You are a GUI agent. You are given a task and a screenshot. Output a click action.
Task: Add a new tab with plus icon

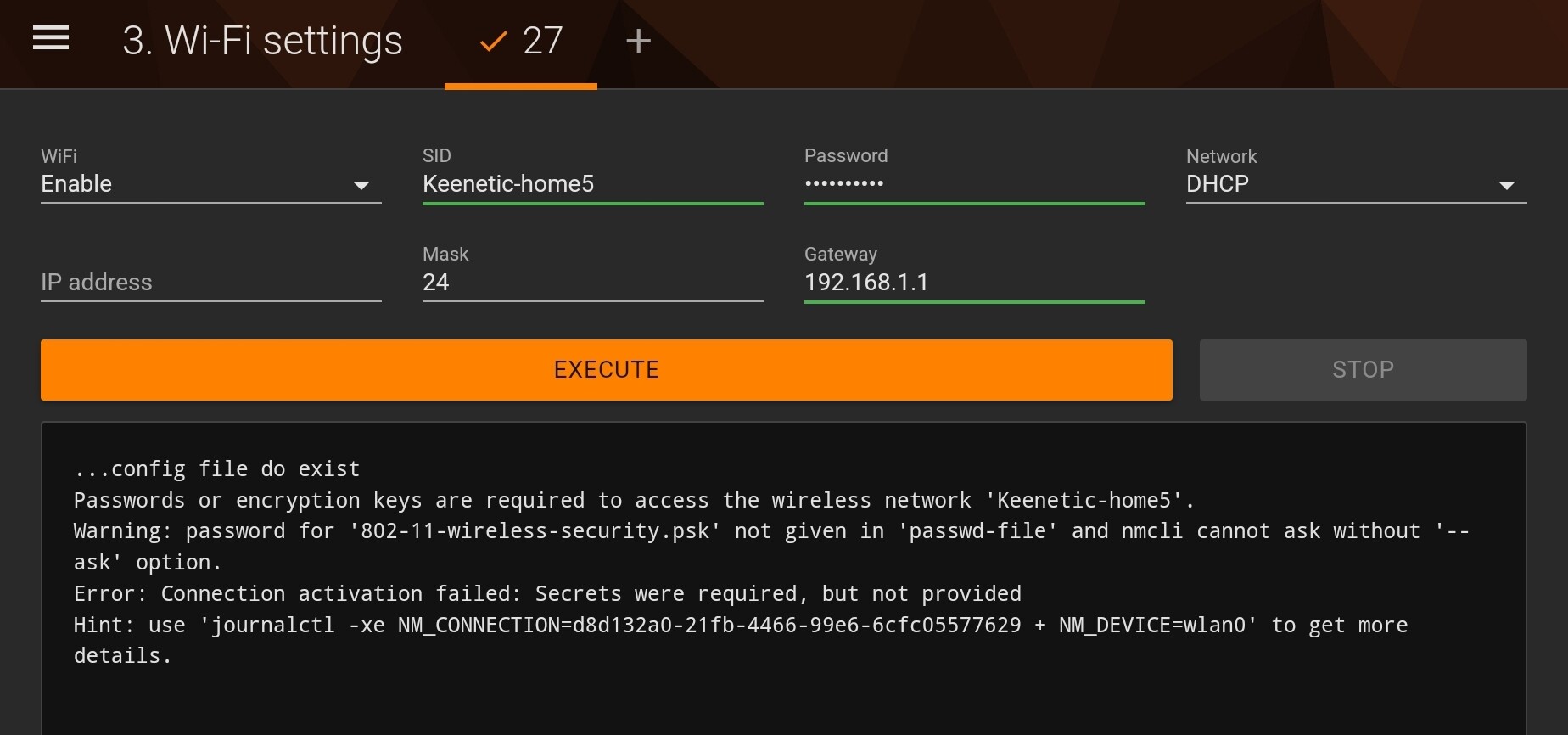(x=638, y=41)
